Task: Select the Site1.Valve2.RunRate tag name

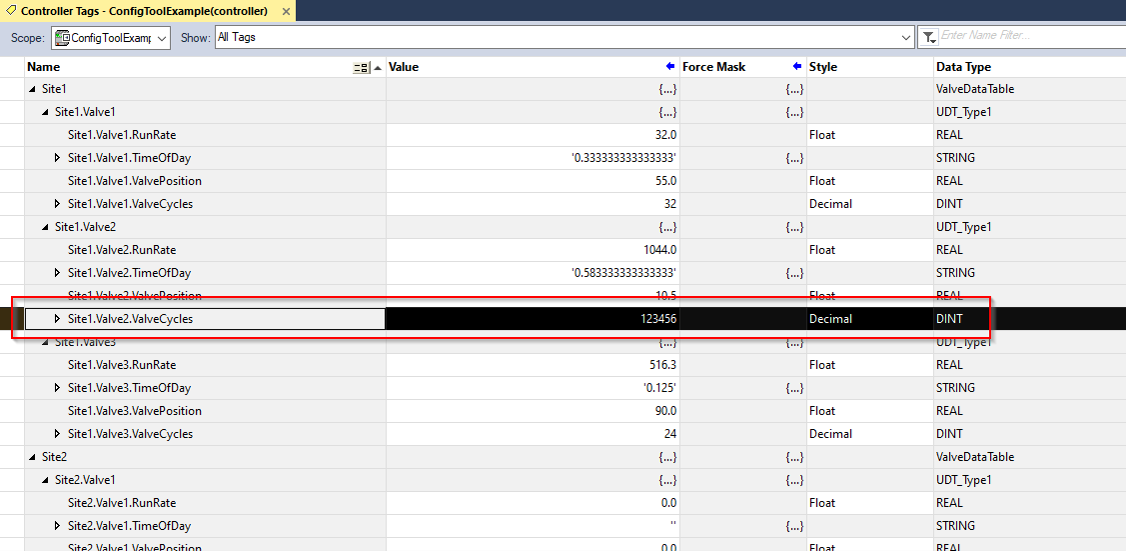Action: pyautogui.click(x=122, y=249)
